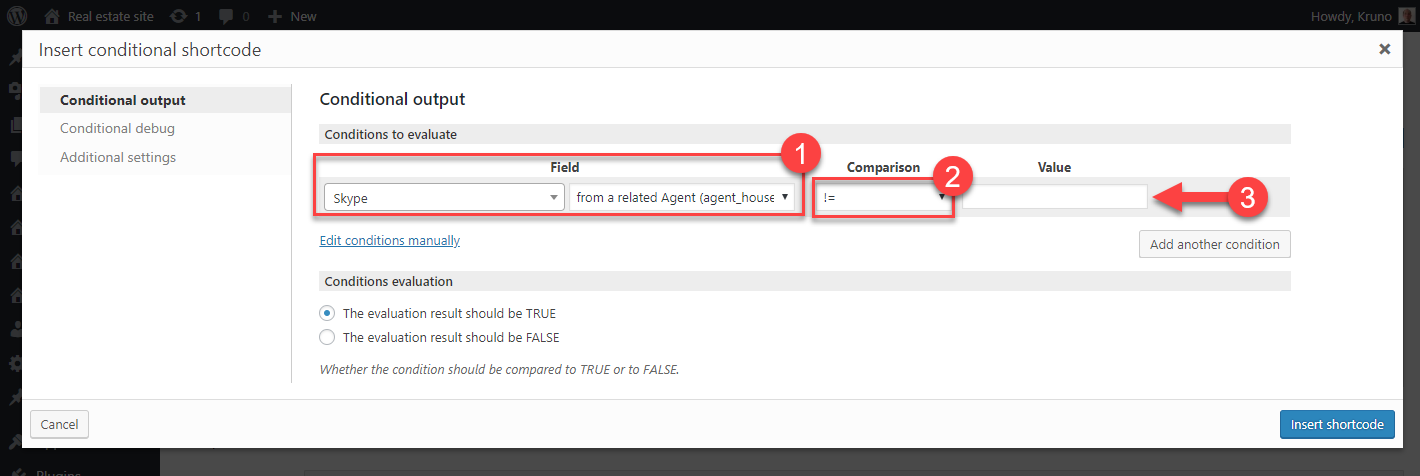Open the Real estate site home icon
Screen dimensions: 1420x476
coord(52,16)
